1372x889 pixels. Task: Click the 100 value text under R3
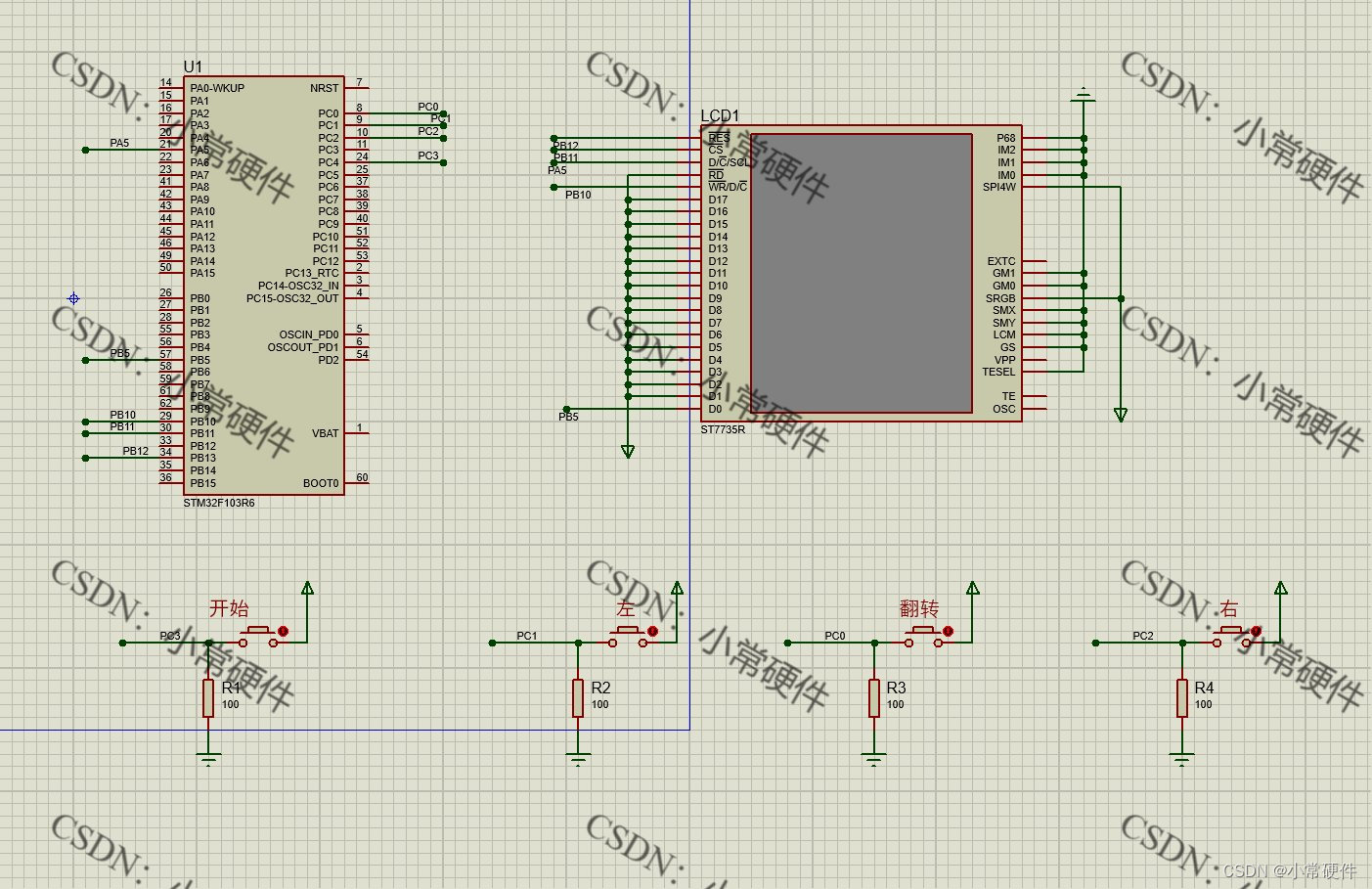tap(896, 704)
